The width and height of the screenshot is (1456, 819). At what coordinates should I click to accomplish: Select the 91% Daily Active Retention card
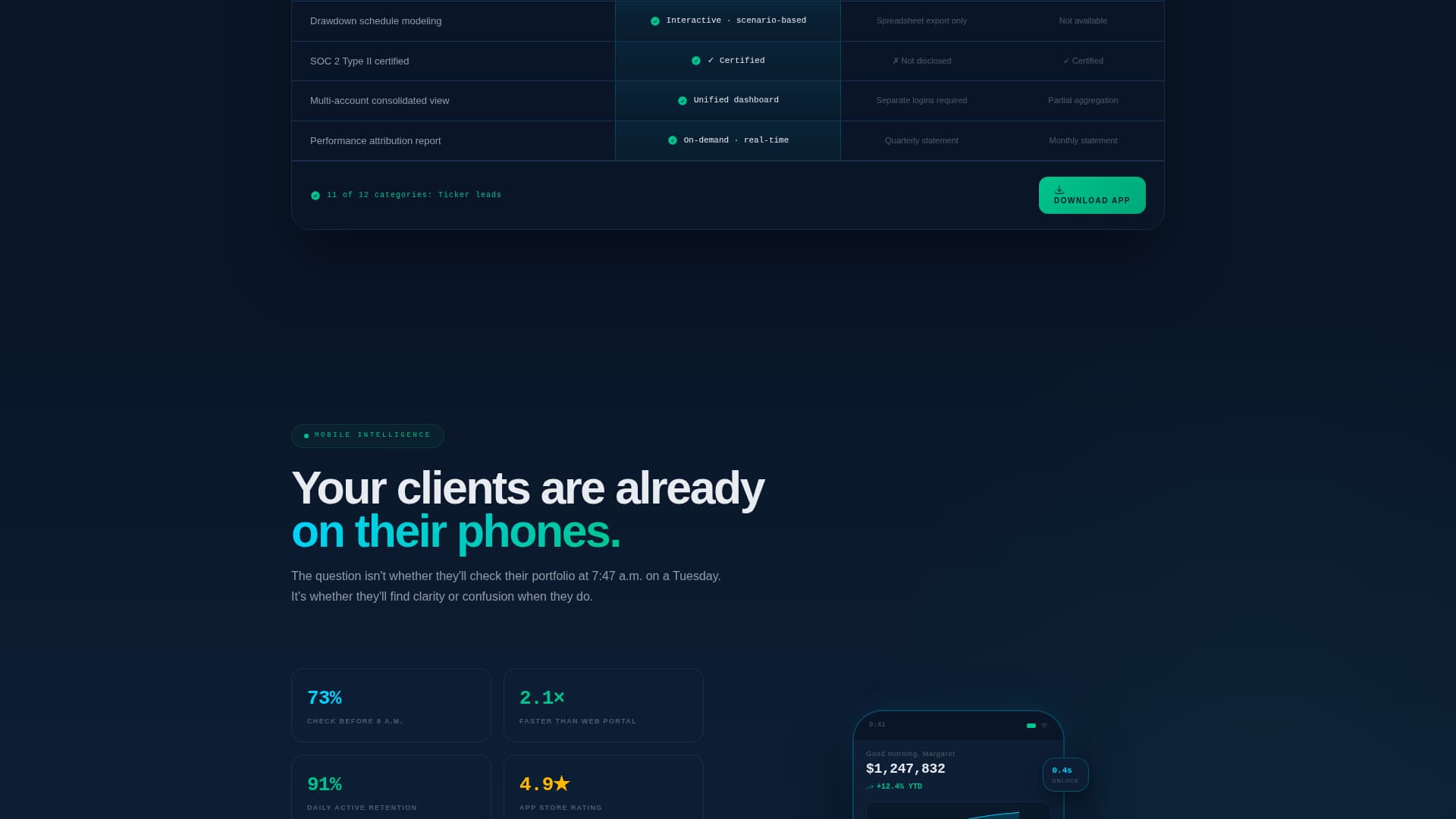click(x=391, y=787)
